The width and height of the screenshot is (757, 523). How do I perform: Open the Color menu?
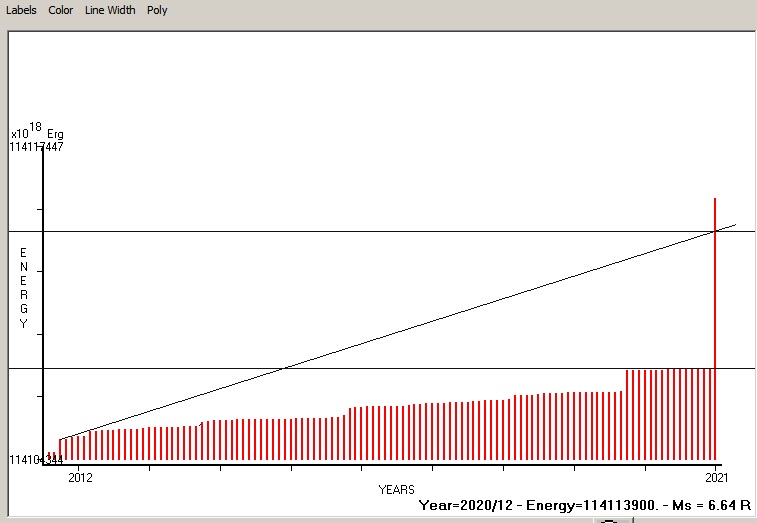click(x=61, y=10)
